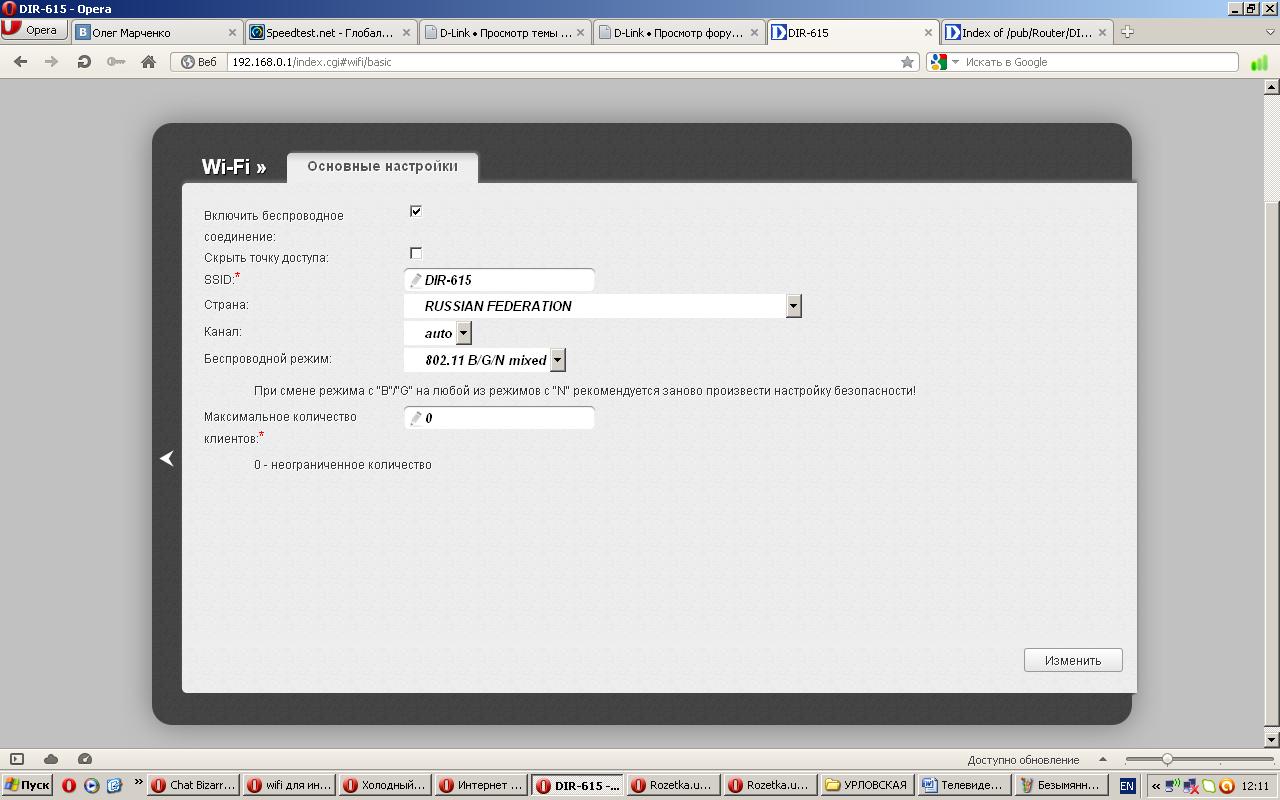The width and height of the screenshot is (1280, 800).
Task: Go to the home page icon
Action: (x=148, y=62)
